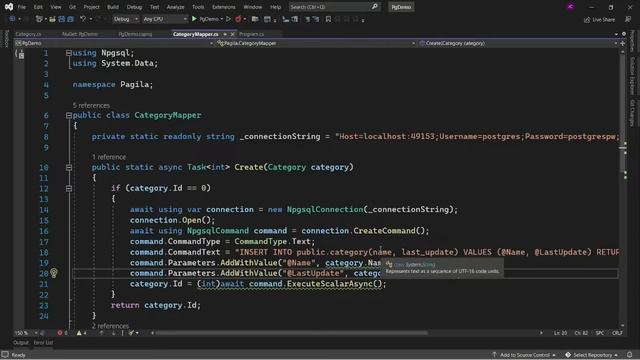This screenshot has width=640, height=360.
Task: Open the Edit menu
Action: [x=38, y=7]
